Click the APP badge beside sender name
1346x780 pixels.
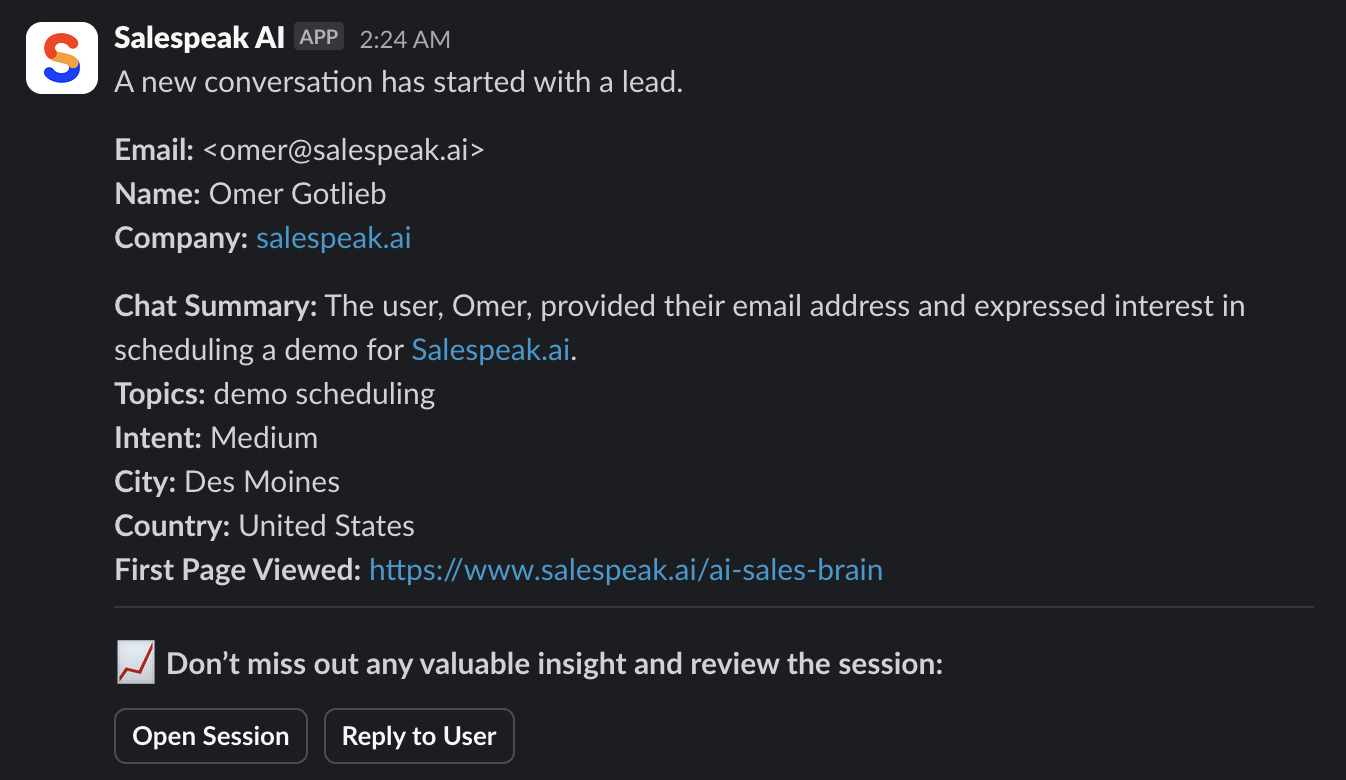click(319, 37)
